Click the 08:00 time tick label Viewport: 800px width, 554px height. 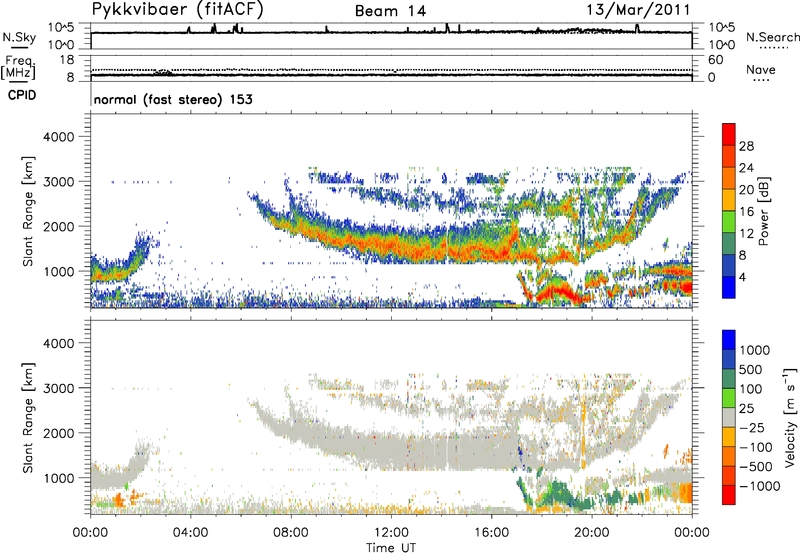point(291,533)
